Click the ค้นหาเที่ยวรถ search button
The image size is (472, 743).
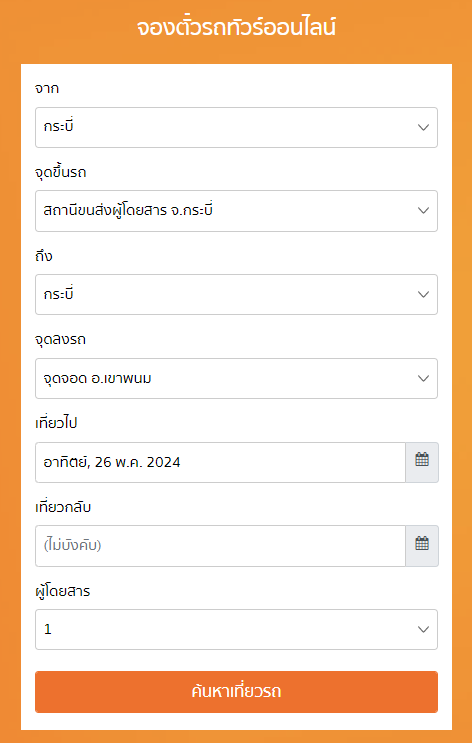[x=236, y=692]
